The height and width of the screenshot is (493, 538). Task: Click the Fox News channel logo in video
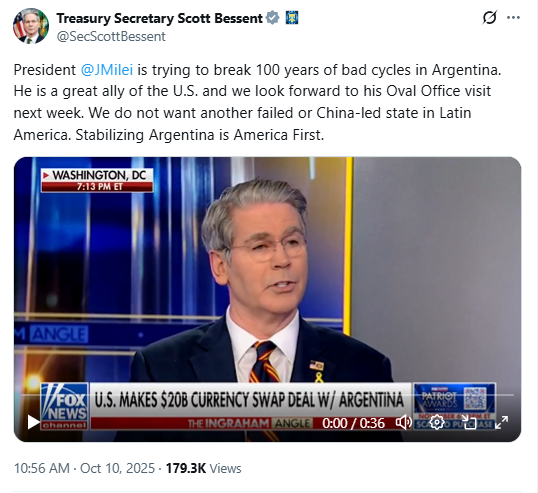pyautogui.click(x=64, y=406)
